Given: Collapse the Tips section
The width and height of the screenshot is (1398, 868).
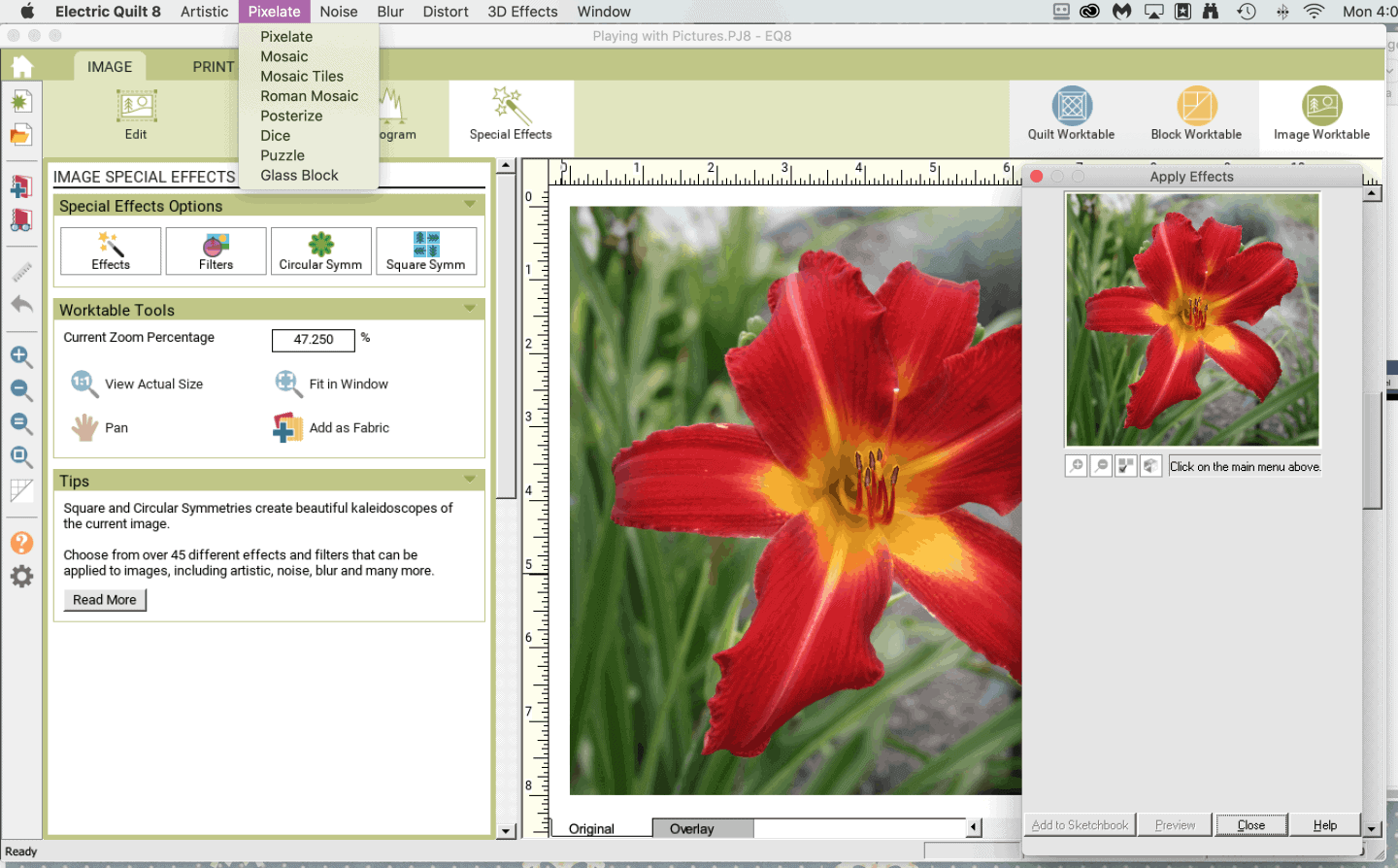Looking at the screenshot, I should tap(470, 480).
